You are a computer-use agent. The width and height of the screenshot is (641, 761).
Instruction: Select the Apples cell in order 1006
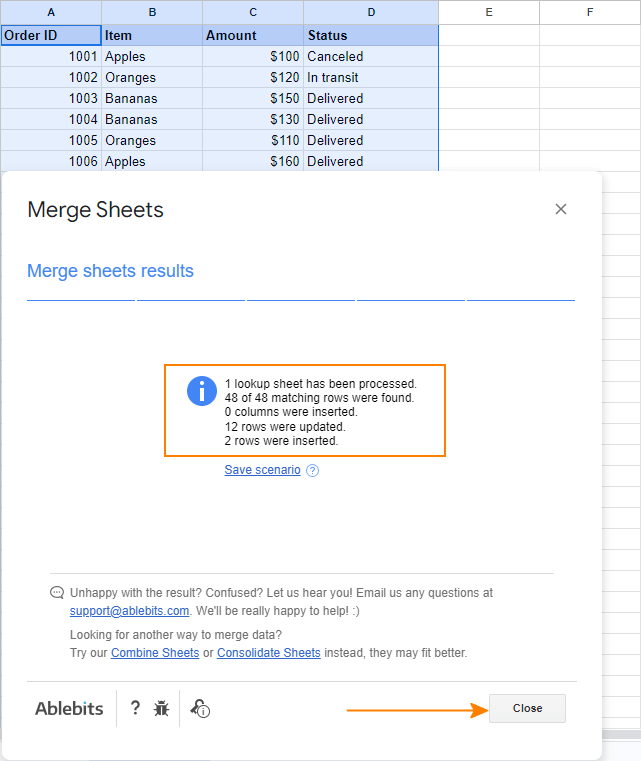(x=152, y=161)
